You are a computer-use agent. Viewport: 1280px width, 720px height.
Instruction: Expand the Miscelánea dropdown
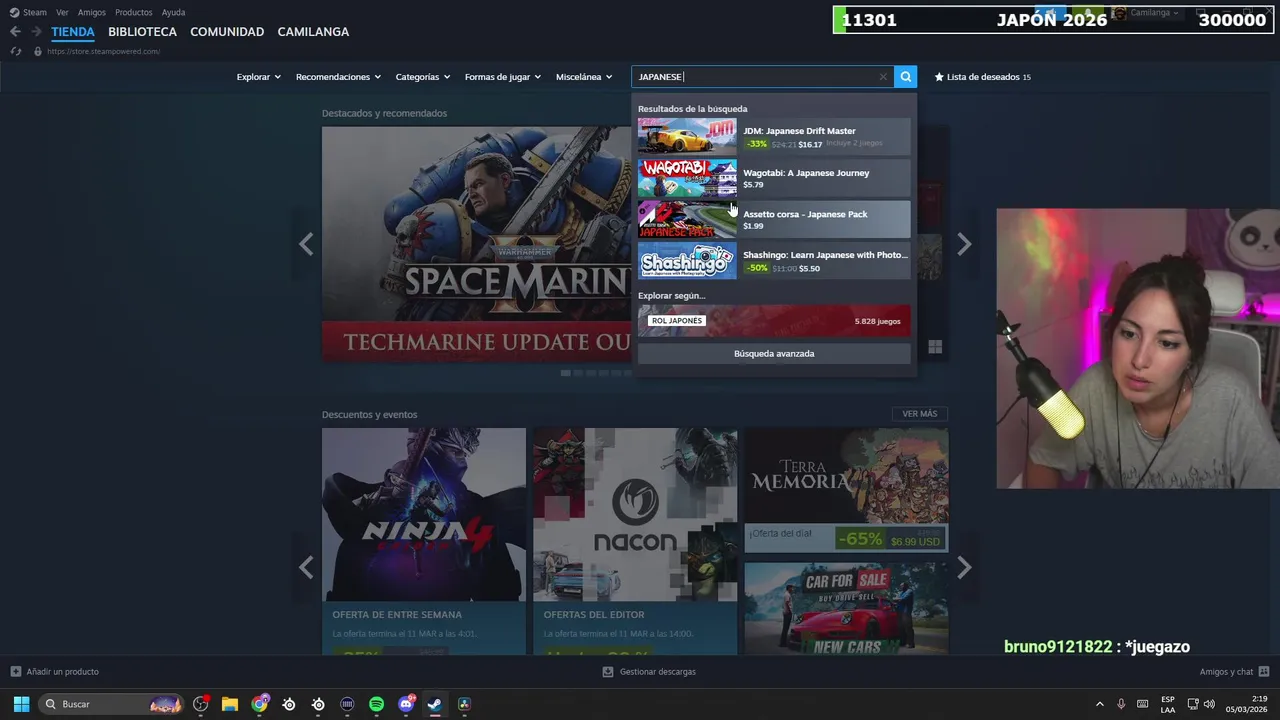point(584,77)
